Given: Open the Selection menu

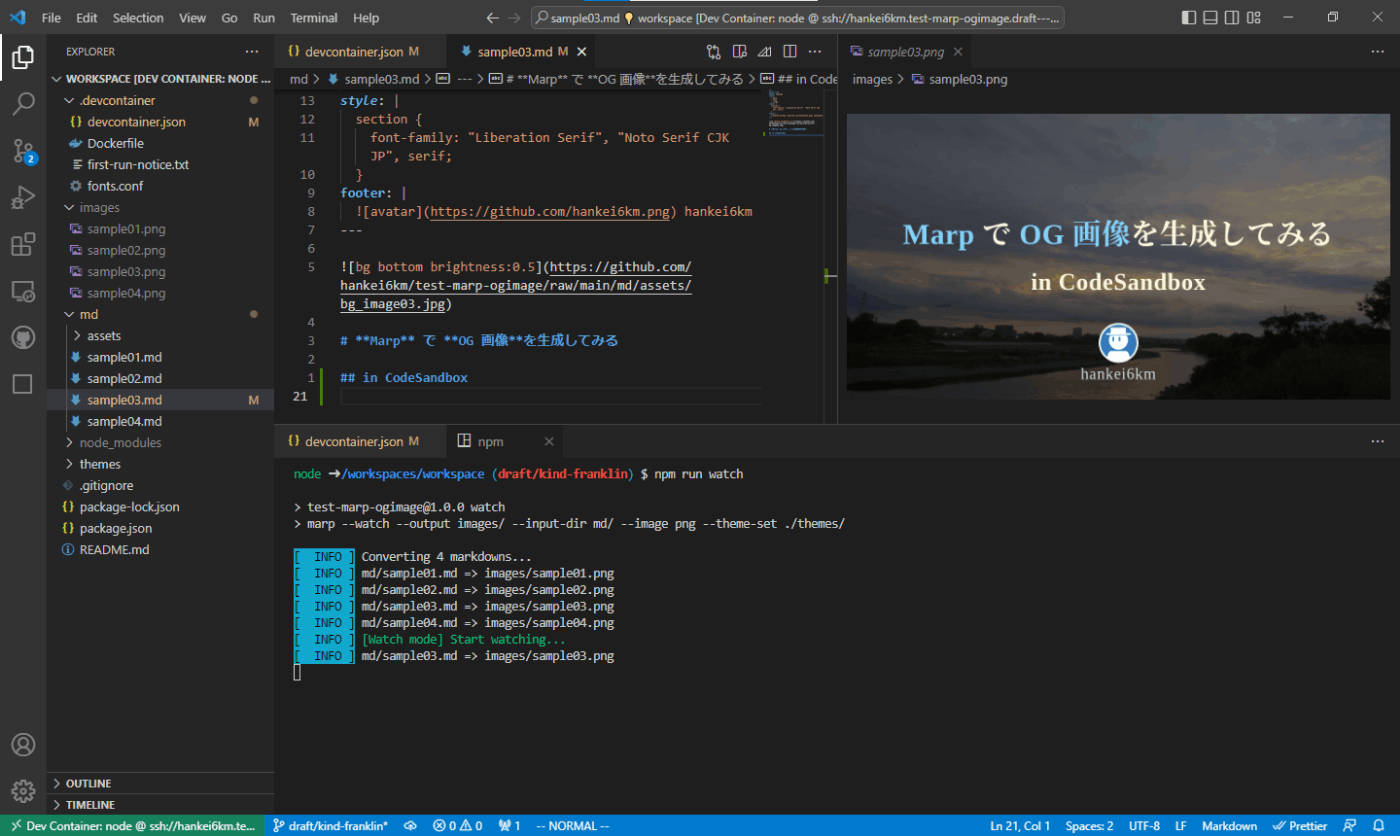Looking at the screenshot, I should coord(138,18).
